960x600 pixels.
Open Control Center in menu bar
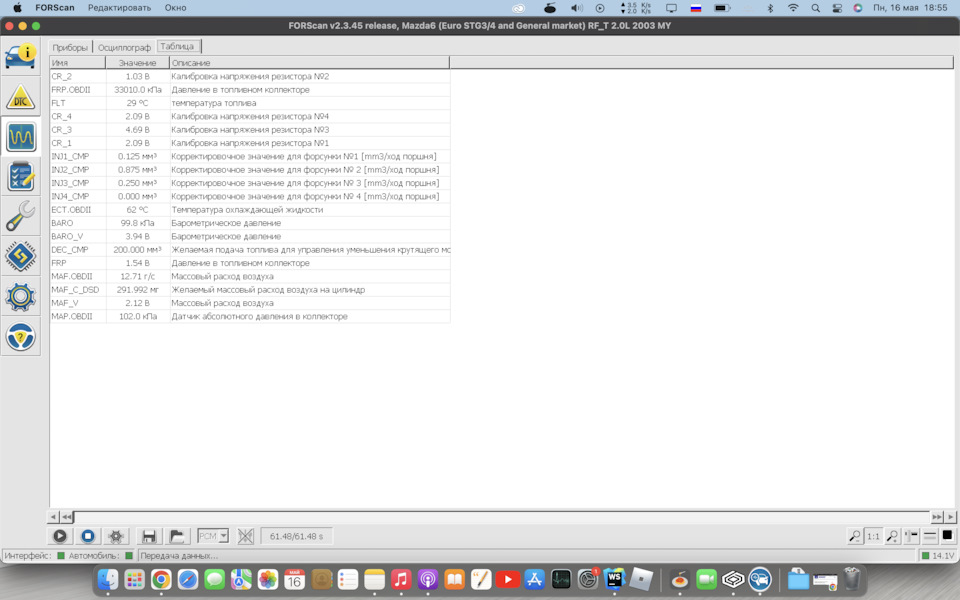(x=837, y=8)
